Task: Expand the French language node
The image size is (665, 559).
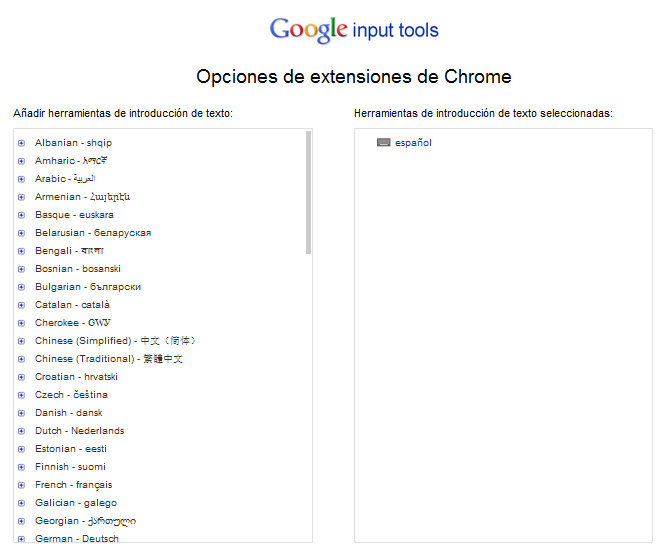Action: click(21, 485)
